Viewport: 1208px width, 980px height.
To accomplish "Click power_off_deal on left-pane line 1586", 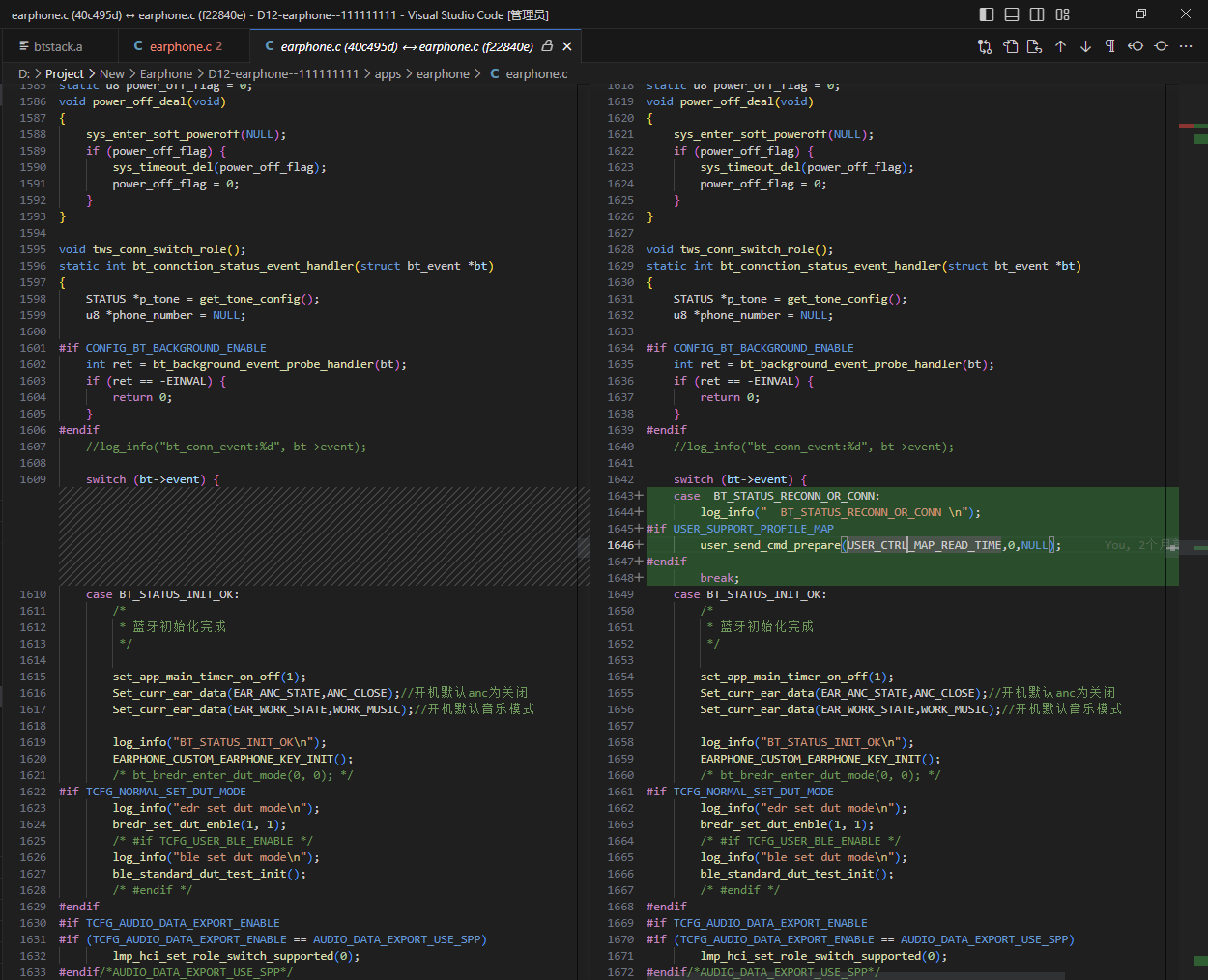I will (139, 101).
